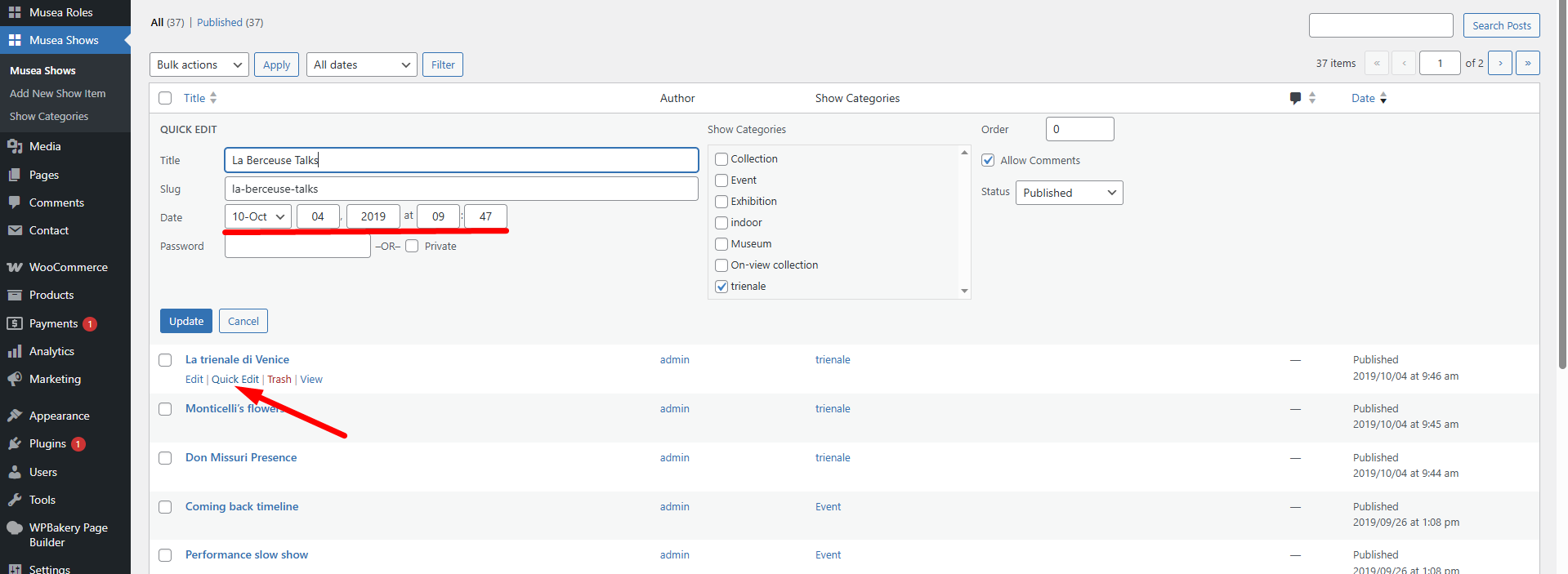The height and width of the screenshot is (574, 1568).
Task: Open the Status dropdown showing Published
Action: pyautogui.click(x=1070, y=193)
